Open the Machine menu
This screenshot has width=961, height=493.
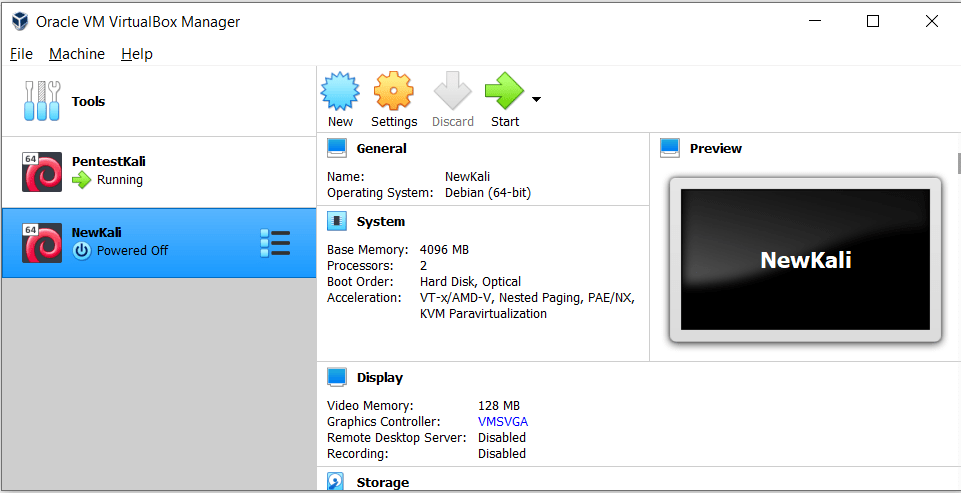point(77,54)
